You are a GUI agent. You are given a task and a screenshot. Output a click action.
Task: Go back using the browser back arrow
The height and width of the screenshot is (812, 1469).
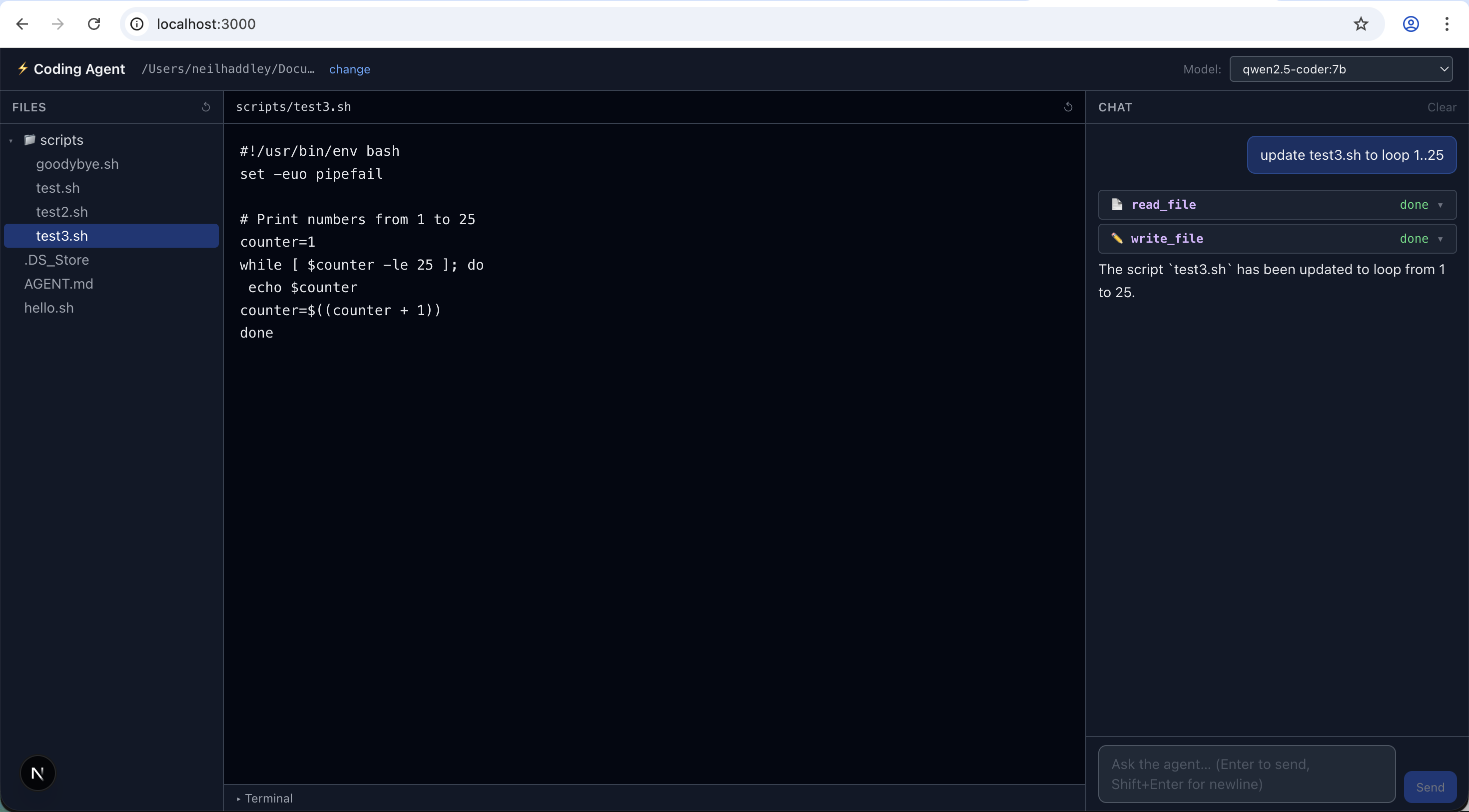pyautogui.click(x=22, y=24)
